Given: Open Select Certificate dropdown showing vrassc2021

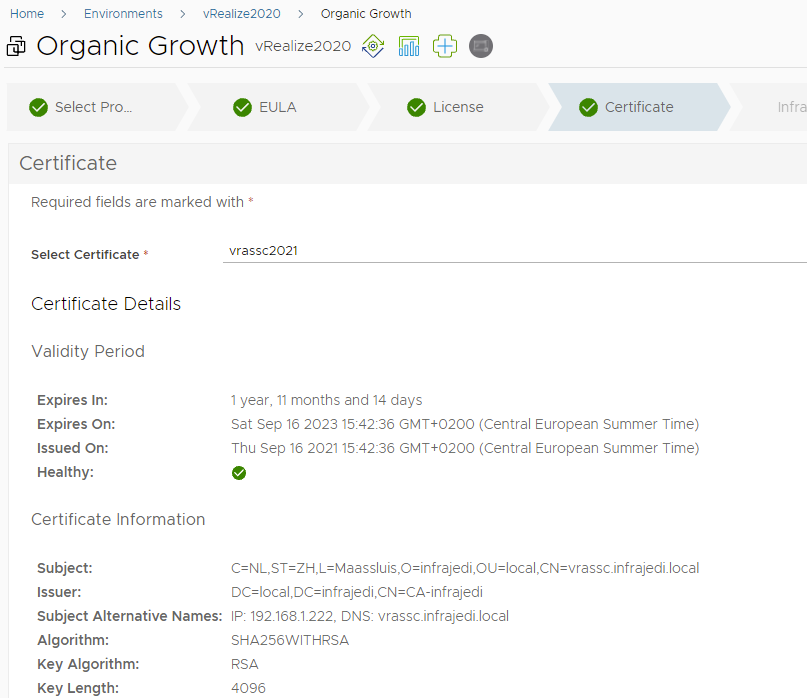Looking at the screenshot, I should 515,251.
